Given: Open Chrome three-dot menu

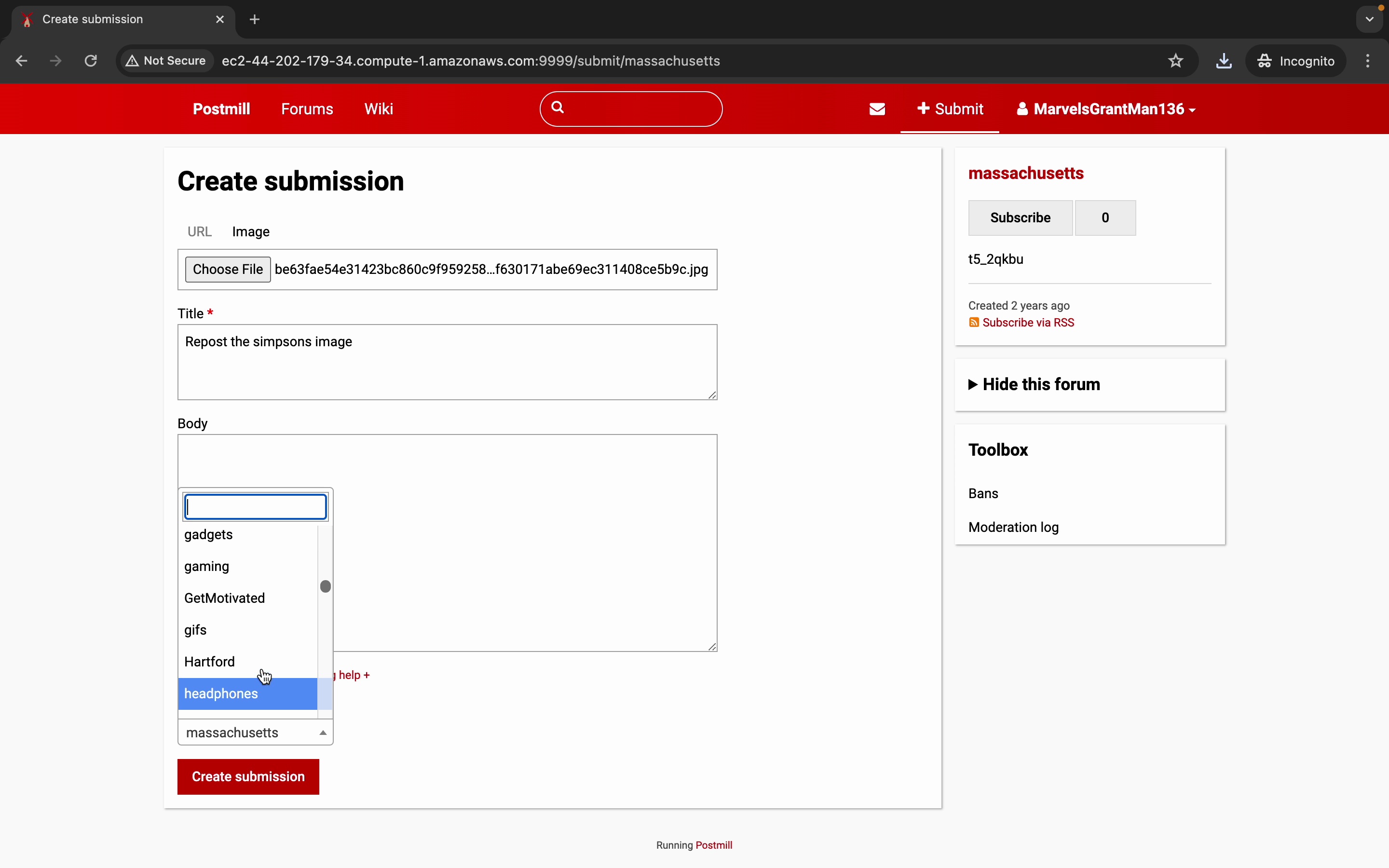Looking at the screenshot, I should click(1368, 61).
